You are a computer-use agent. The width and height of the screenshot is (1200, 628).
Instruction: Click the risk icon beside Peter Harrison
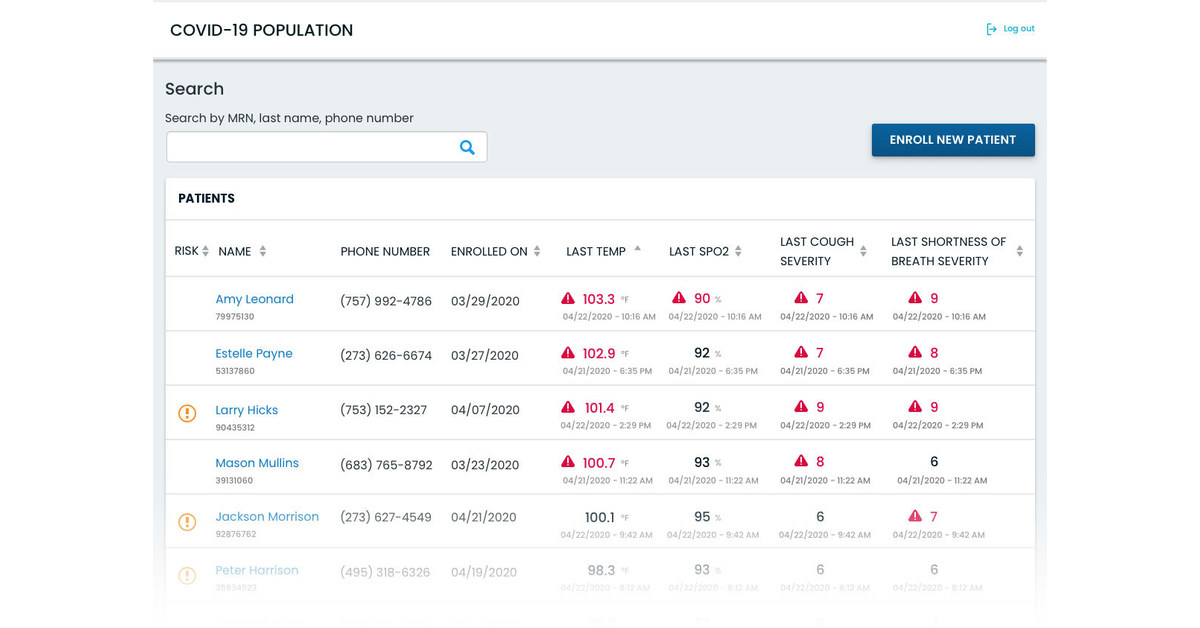tap(187, 576)
